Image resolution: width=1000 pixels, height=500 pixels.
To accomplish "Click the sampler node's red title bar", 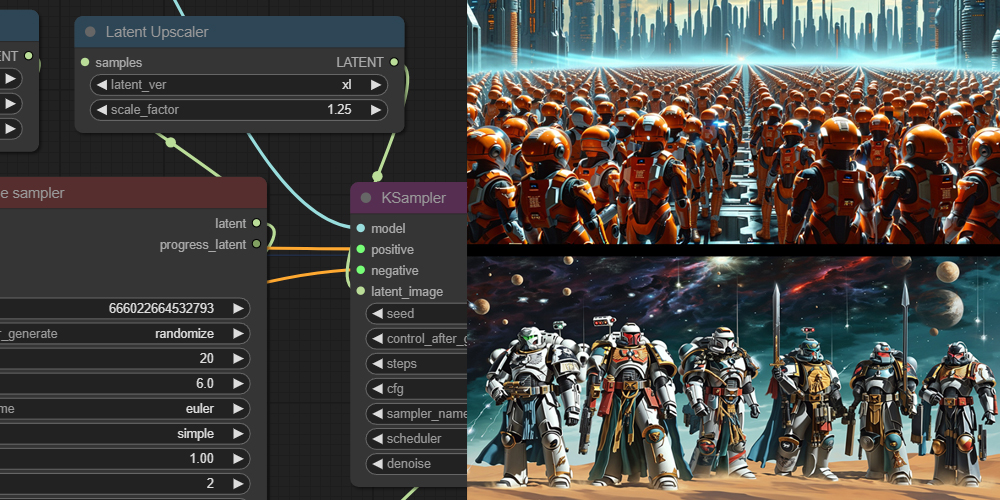I will (133, 193).
